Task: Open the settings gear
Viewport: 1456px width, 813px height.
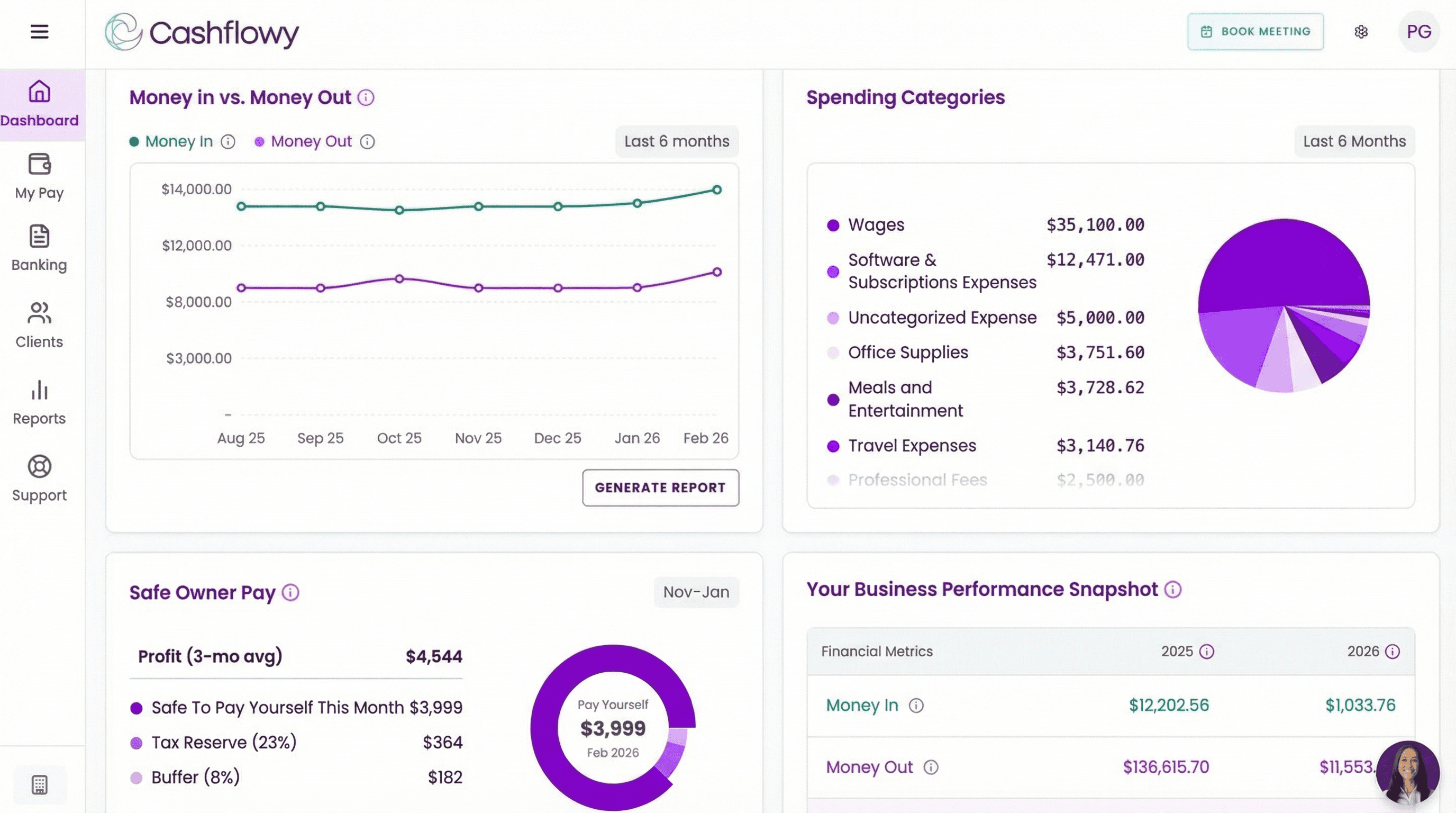Action: [1362, 32]
